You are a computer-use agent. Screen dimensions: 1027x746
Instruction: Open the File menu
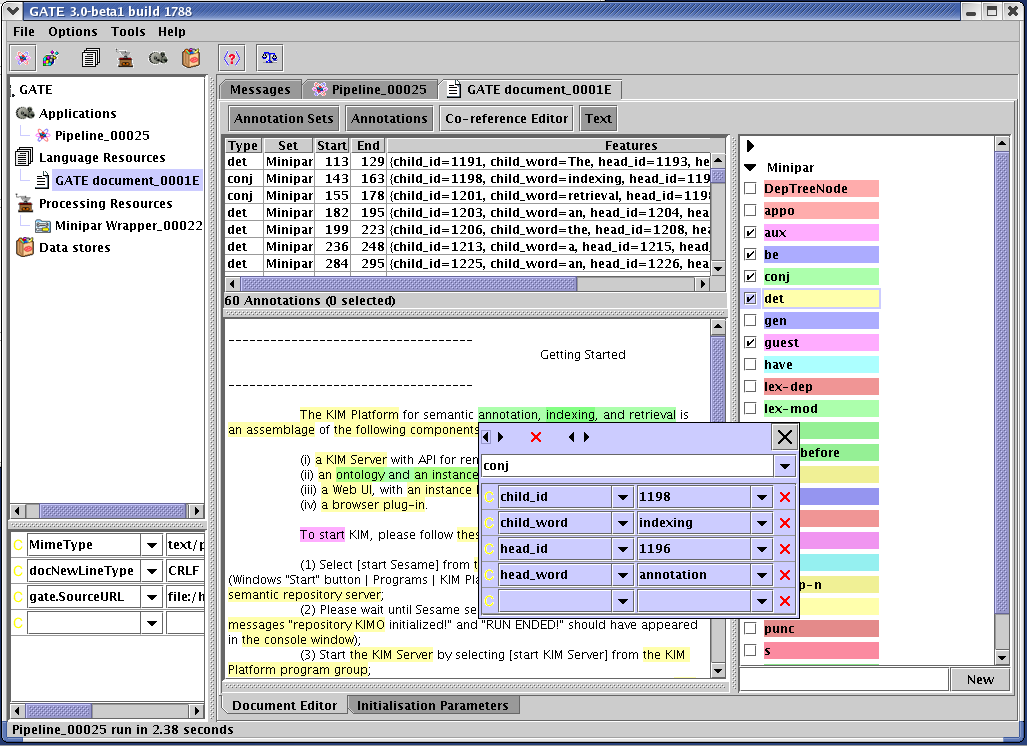(24, 31)
